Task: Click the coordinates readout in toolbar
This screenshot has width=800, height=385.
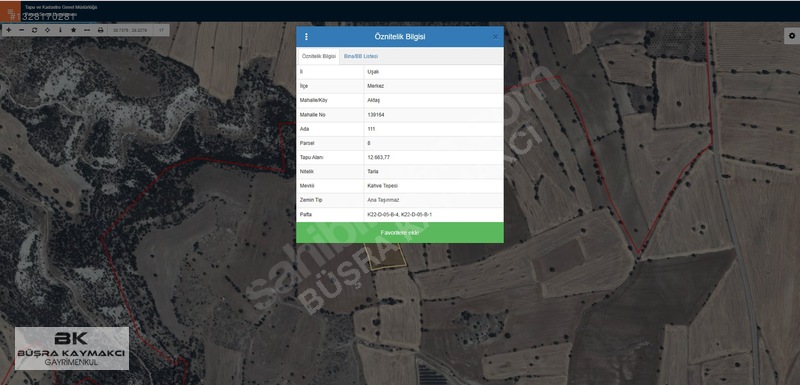Action: (130, 30)
